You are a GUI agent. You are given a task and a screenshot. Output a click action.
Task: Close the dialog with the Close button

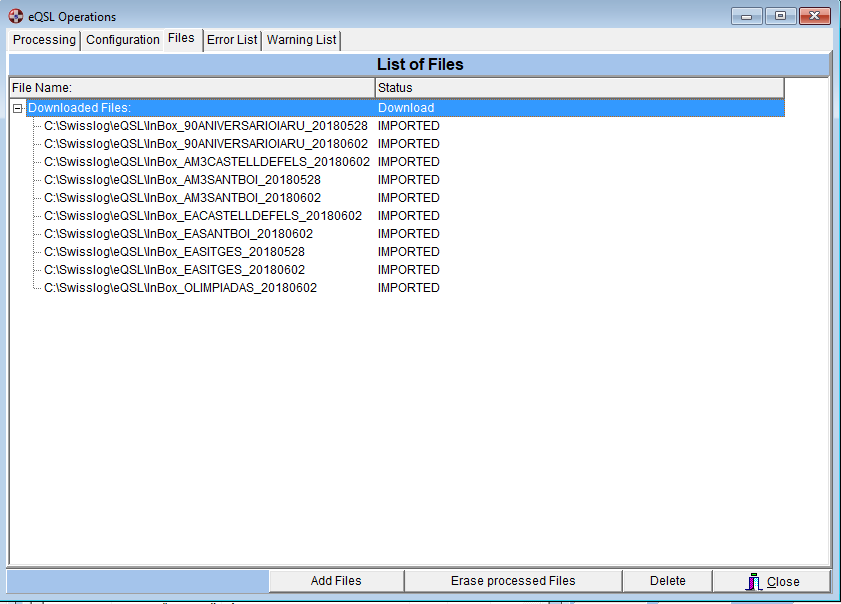tap(772, 581)
